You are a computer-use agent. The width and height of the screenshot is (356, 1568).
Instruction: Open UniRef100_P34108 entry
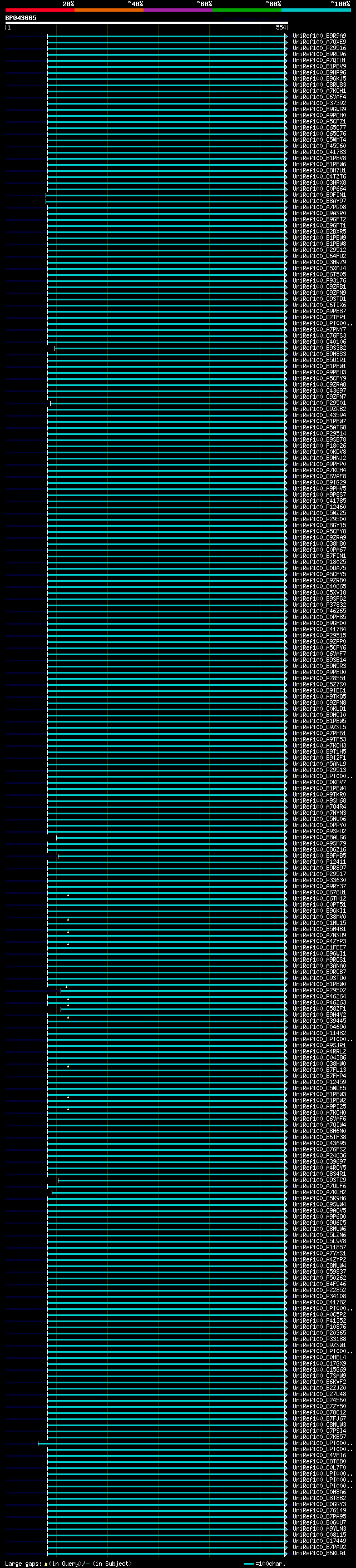pos(319,1296)
